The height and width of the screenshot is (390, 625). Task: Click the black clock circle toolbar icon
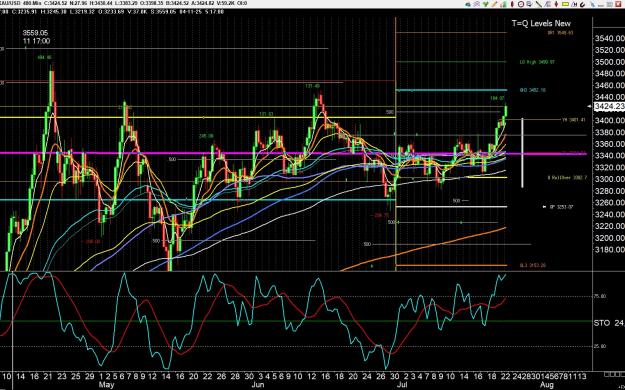click(x=521, y=4)
